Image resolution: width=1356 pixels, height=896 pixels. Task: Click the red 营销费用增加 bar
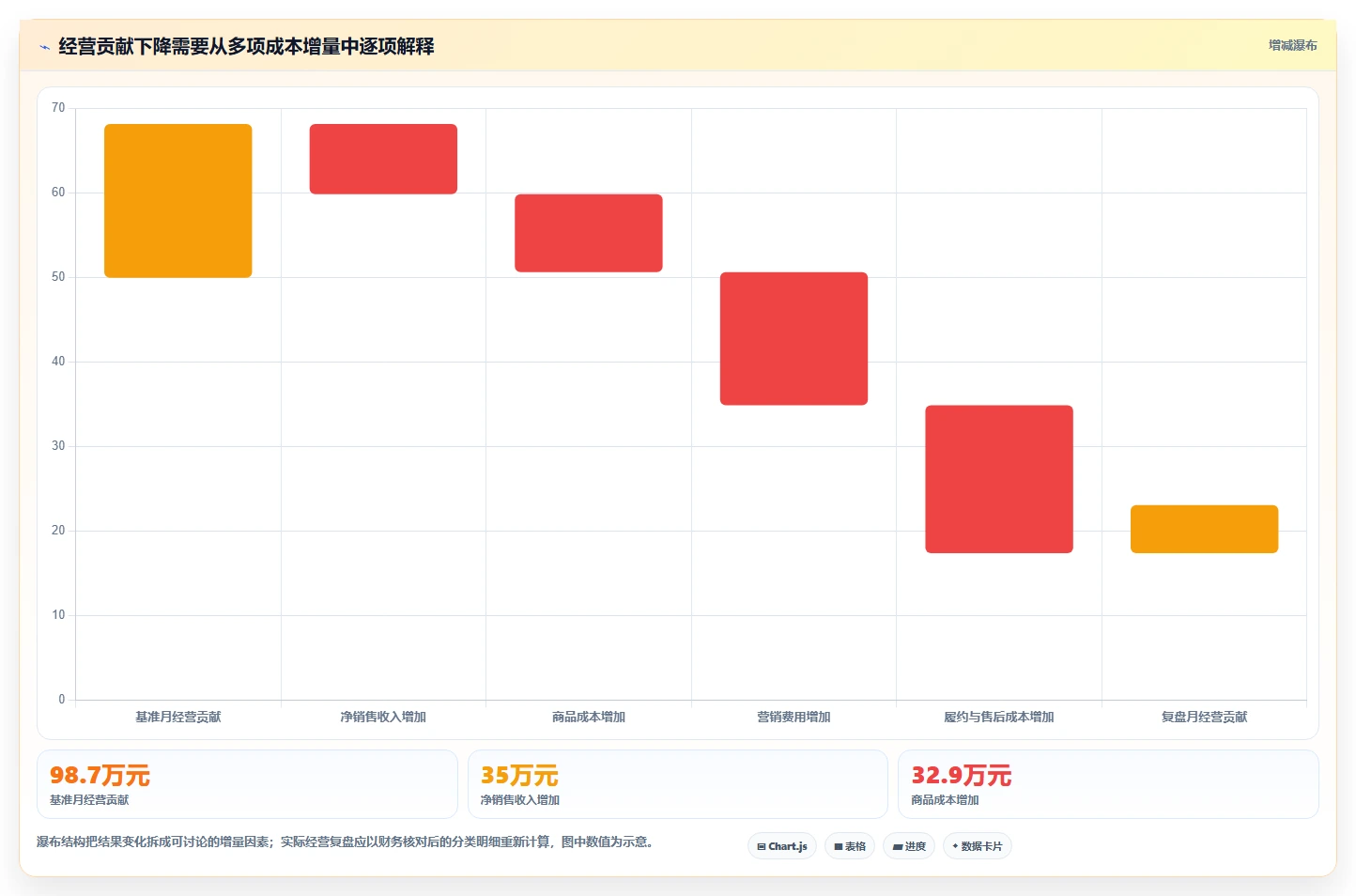(x=794, y=339)
